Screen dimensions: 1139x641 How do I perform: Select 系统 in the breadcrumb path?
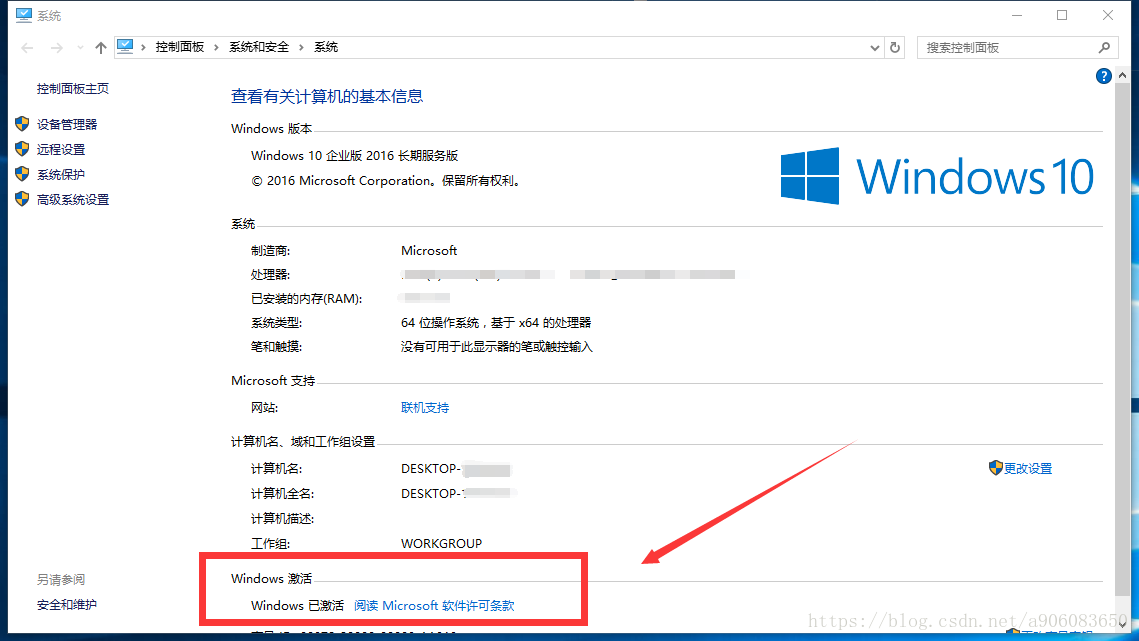(325, 47)
